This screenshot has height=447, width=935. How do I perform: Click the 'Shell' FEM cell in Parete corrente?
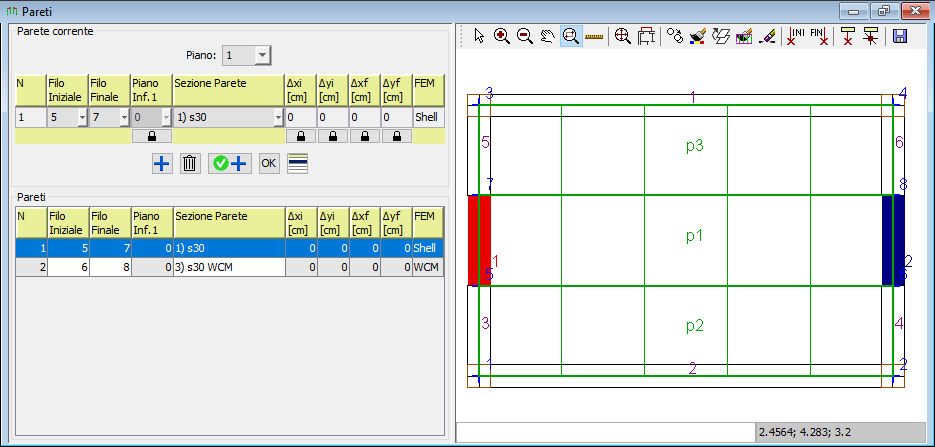pos(429,117)
